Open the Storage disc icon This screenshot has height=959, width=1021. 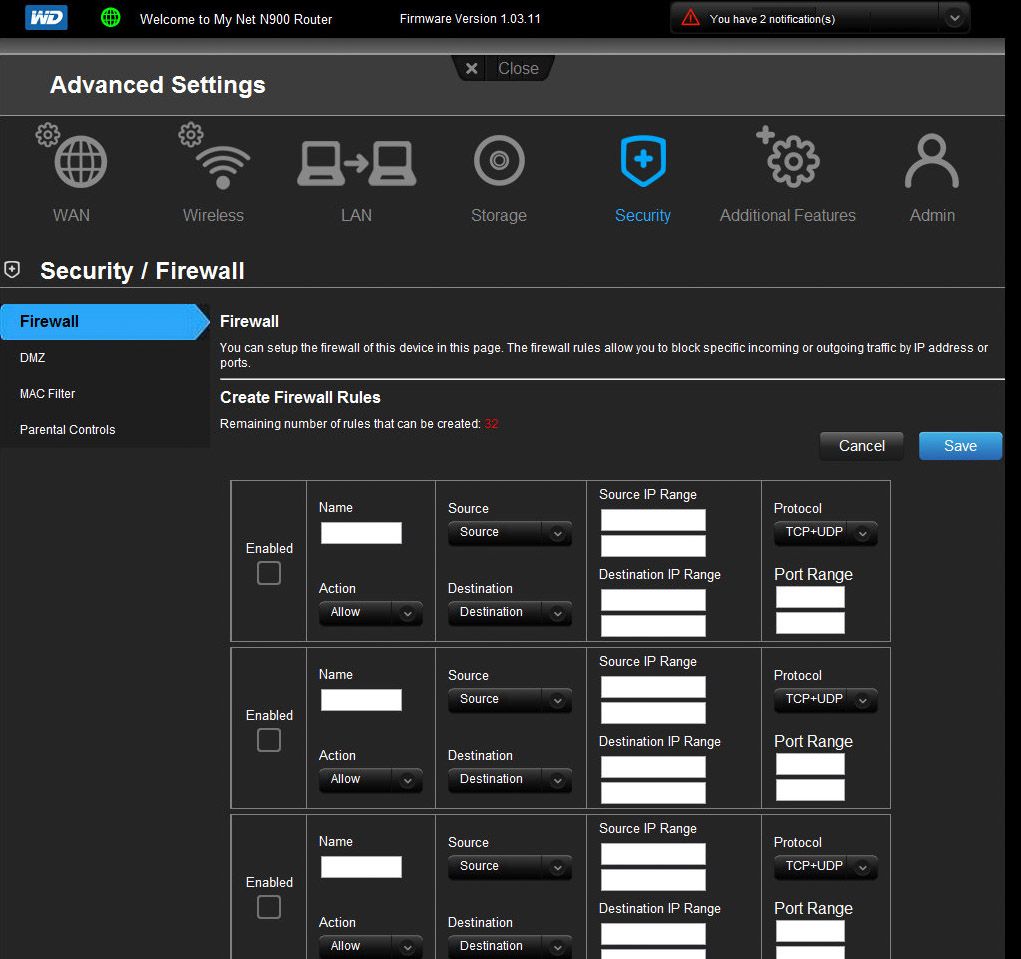[499, 161]
